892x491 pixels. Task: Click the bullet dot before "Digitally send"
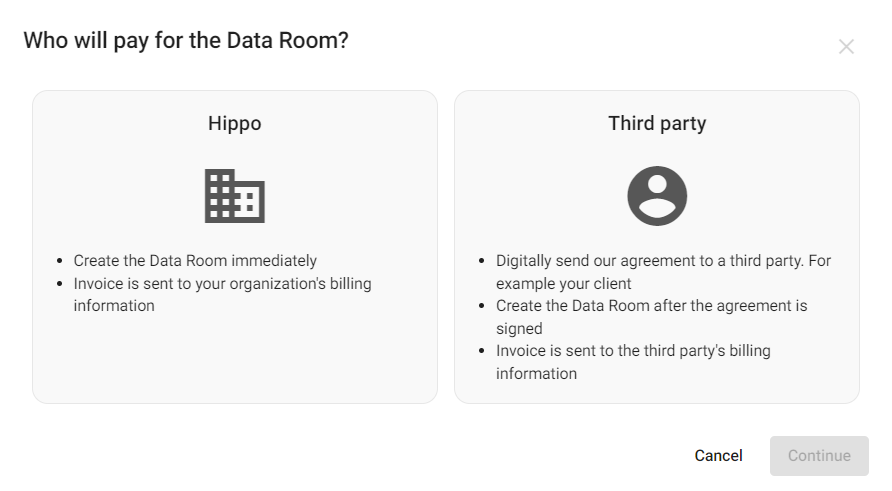coord(483,262)
